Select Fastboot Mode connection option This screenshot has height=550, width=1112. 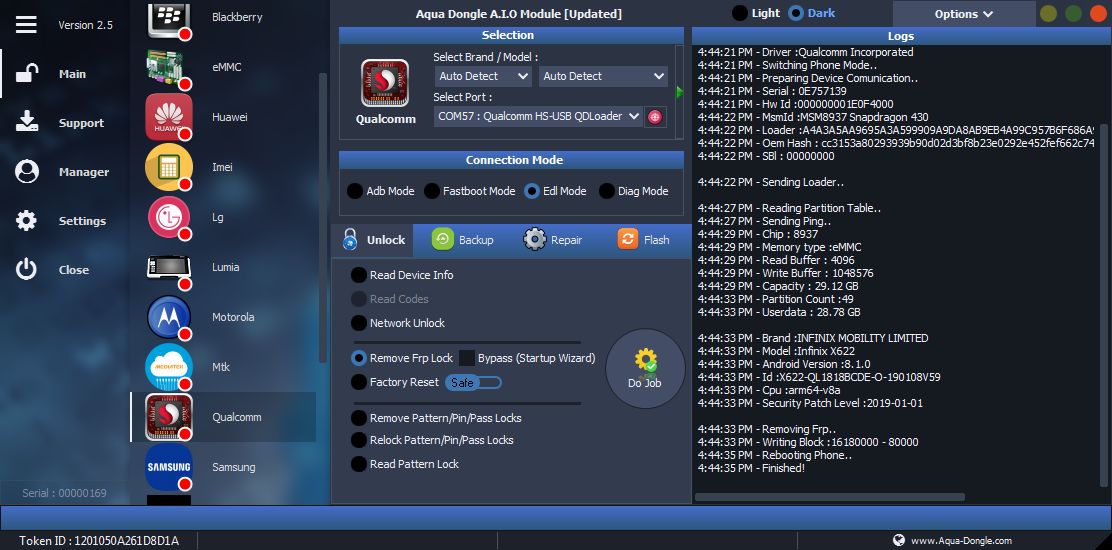pyautogui.click(x=432, y=191)
